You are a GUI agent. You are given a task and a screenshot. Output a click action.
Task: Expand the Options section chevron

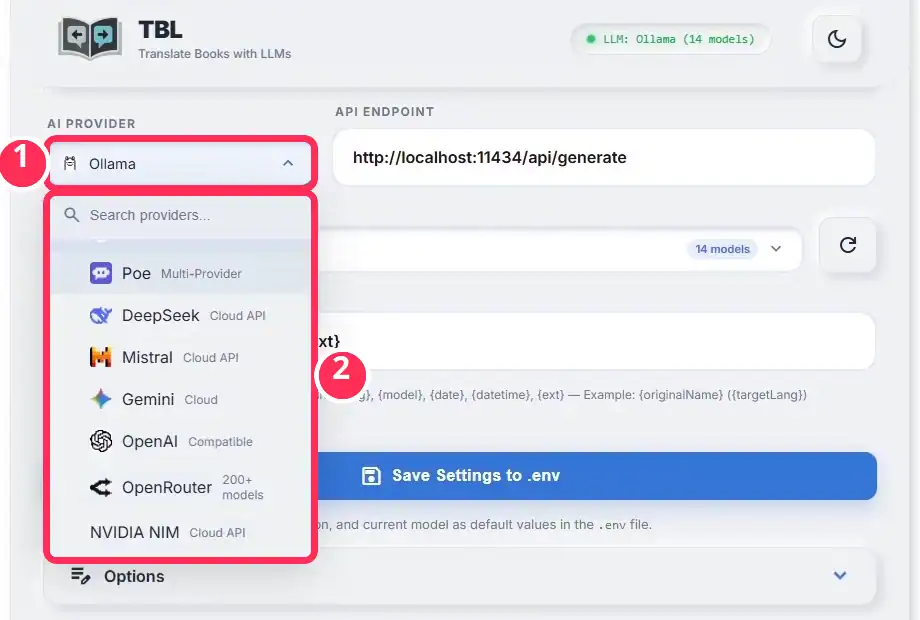pyautogui.click(x=840, y=575)
